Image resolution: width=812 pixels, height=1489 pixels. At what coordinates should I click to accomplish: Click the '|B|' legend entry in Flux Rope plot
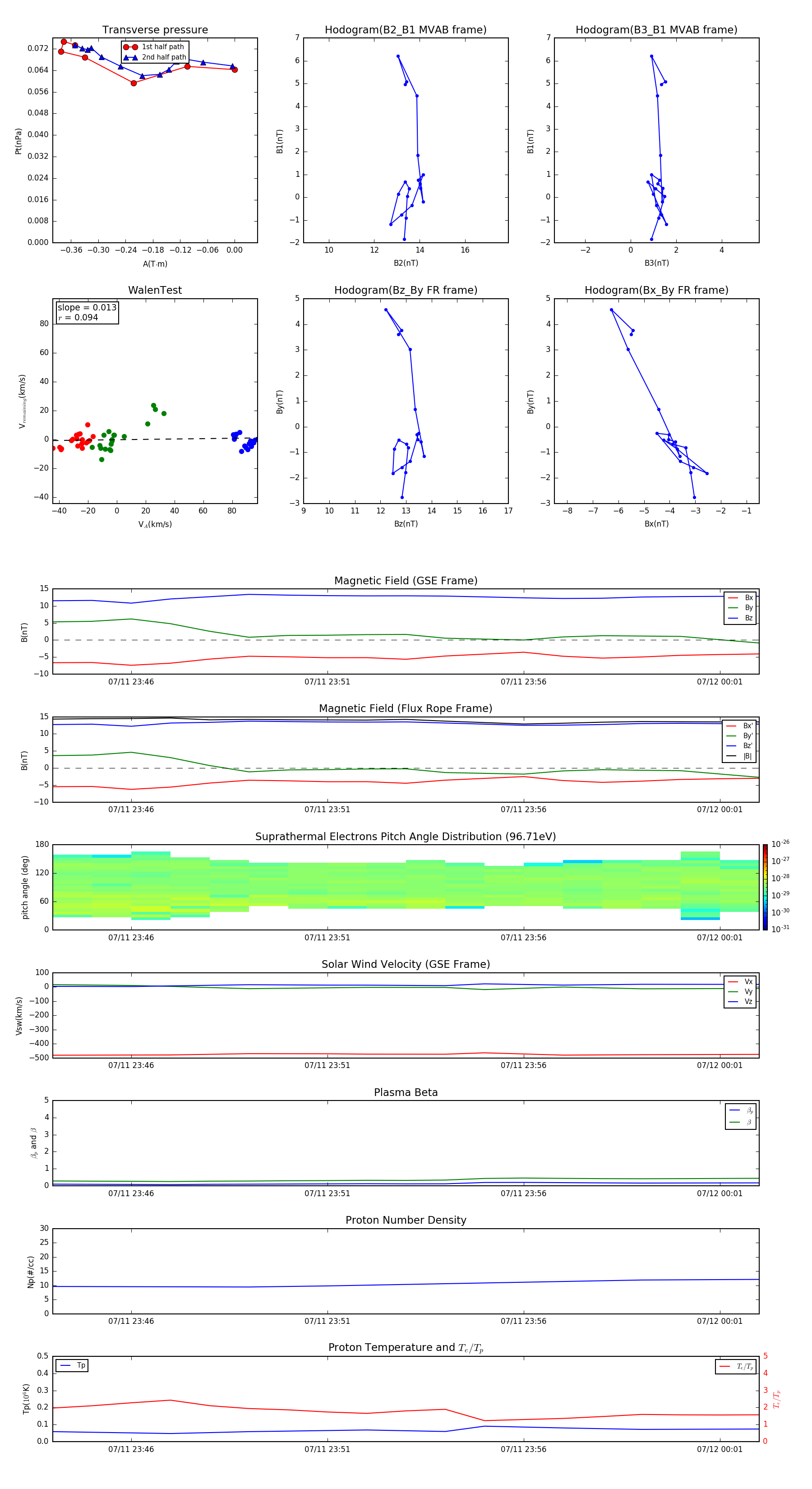(x=739, y=756)
